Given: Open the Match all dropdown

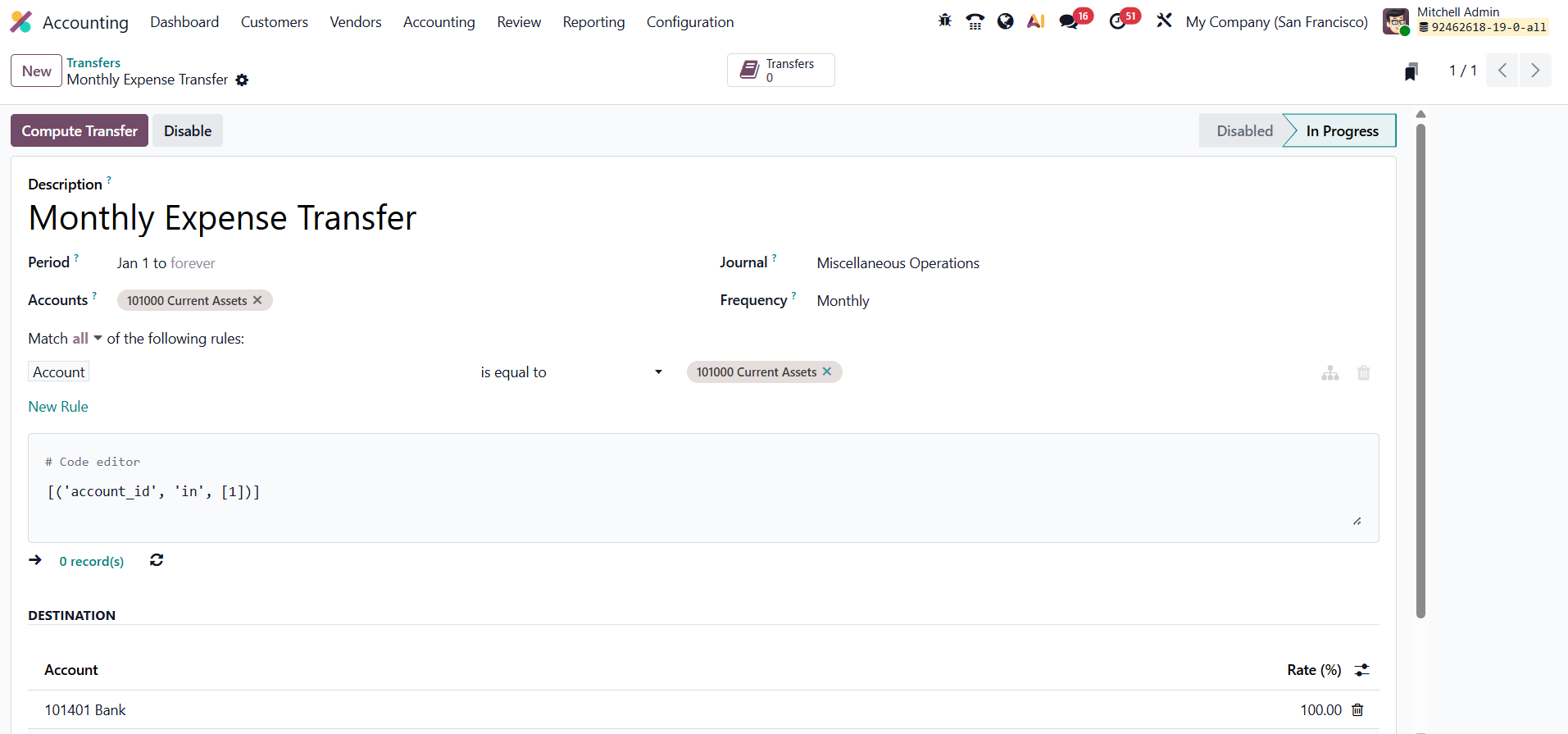Looking at the screenshot, I should [x=87, y=339].
